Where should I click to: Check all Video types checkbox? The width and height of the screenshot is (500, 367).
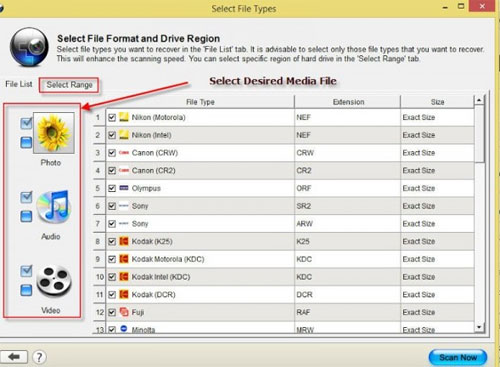click(x=26, y=271)
